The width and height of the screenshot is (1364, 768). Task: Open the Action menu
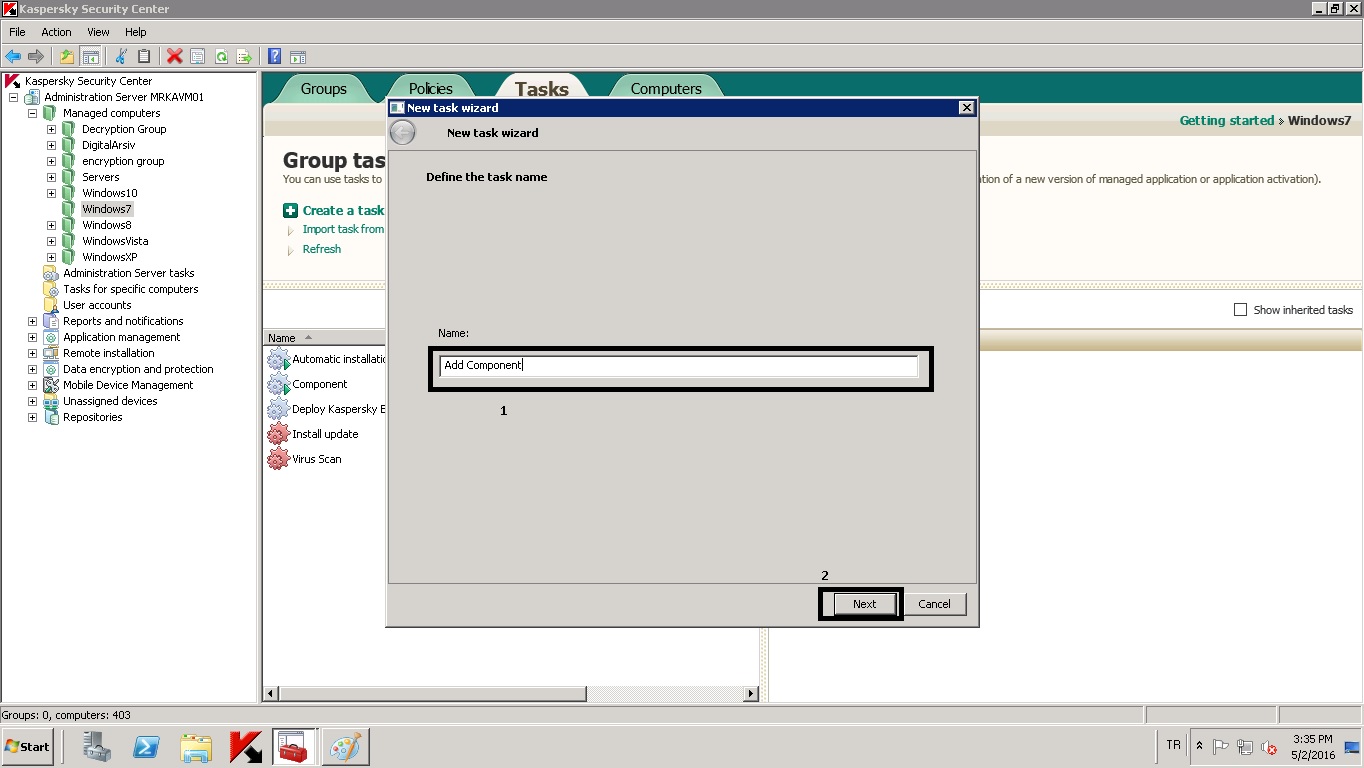pyautogui.click(x=56, y=32)
